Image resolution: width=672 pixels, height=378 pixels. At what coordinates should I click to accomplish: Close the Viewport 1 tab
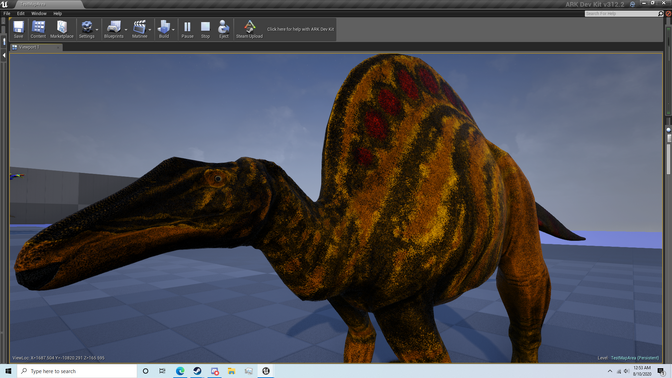[58, 47]
